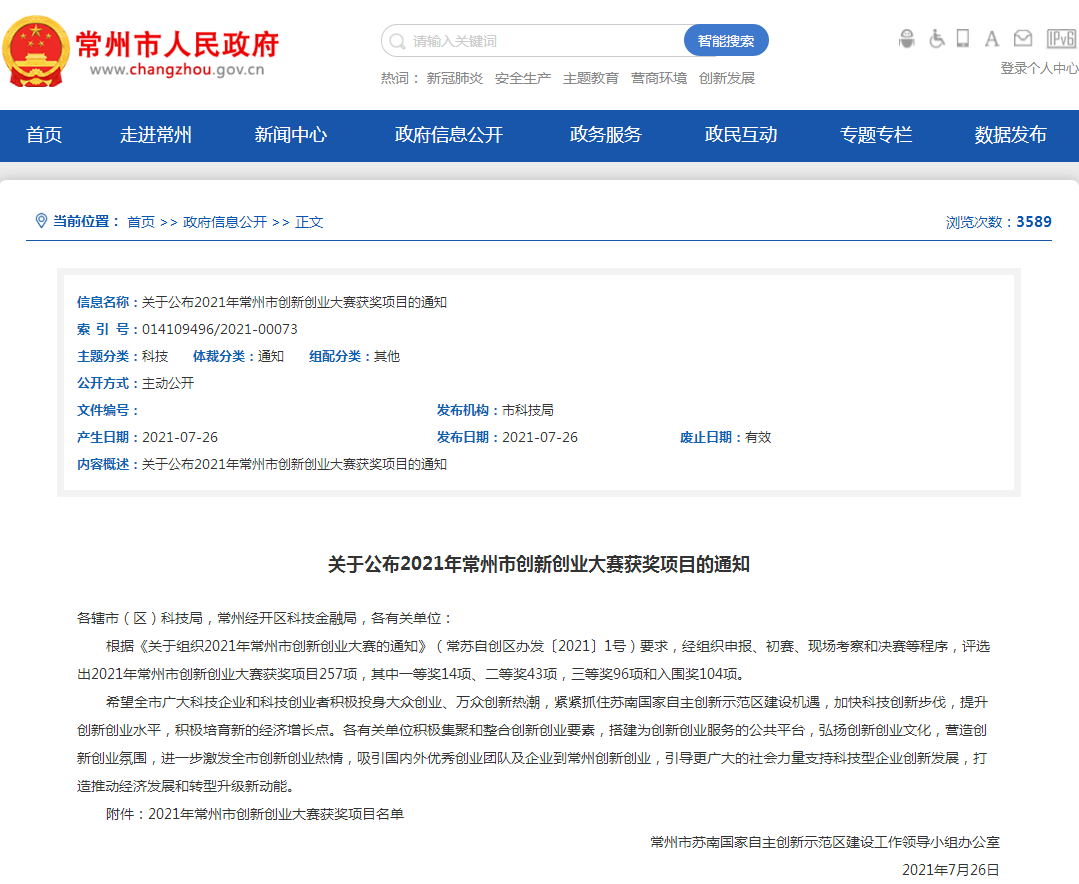
Task: Click 组配分类 value 其他
Action: tap(387, 356)
